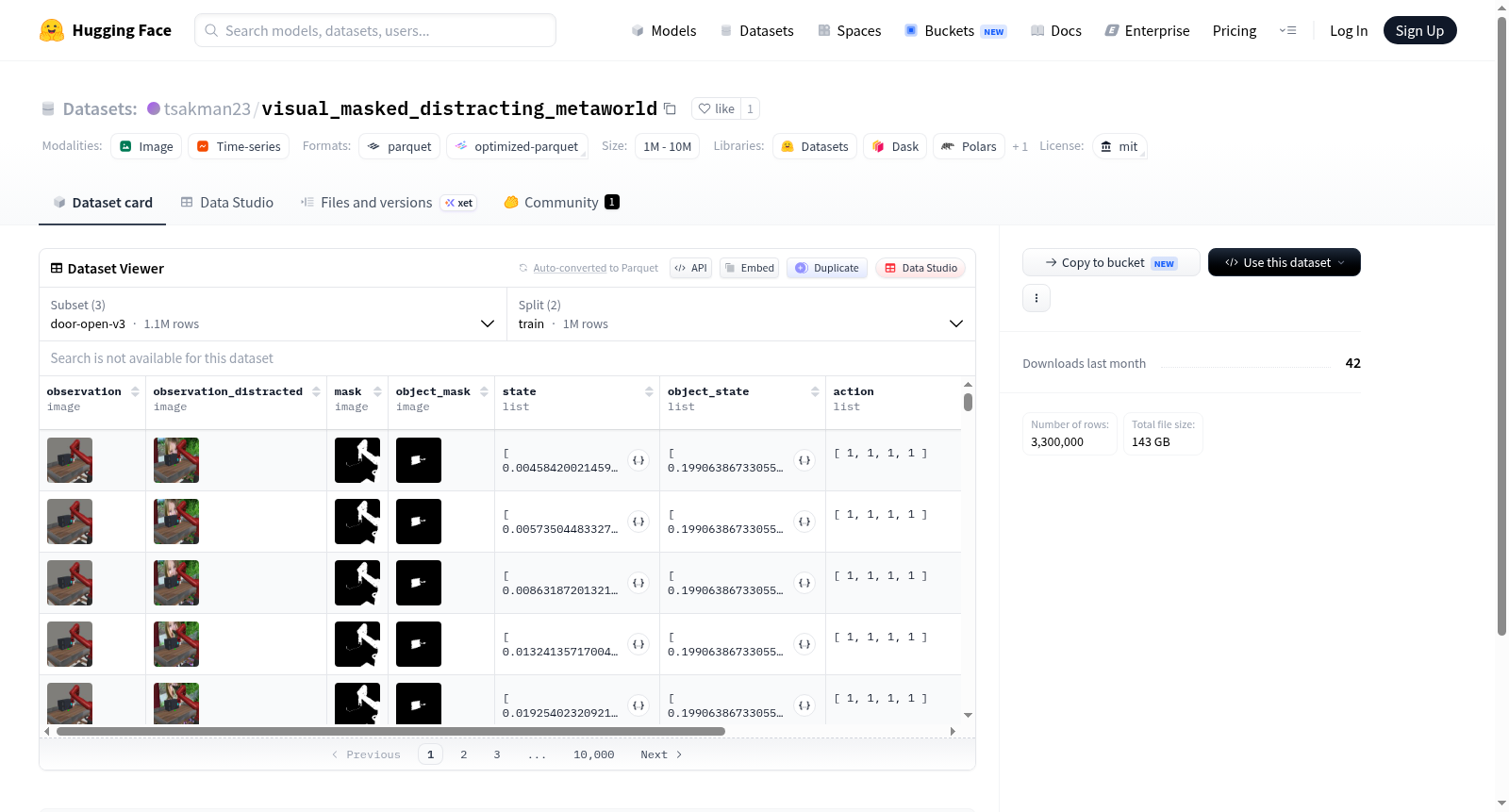Click the Sign Up button

click(x=1419, y=30)
